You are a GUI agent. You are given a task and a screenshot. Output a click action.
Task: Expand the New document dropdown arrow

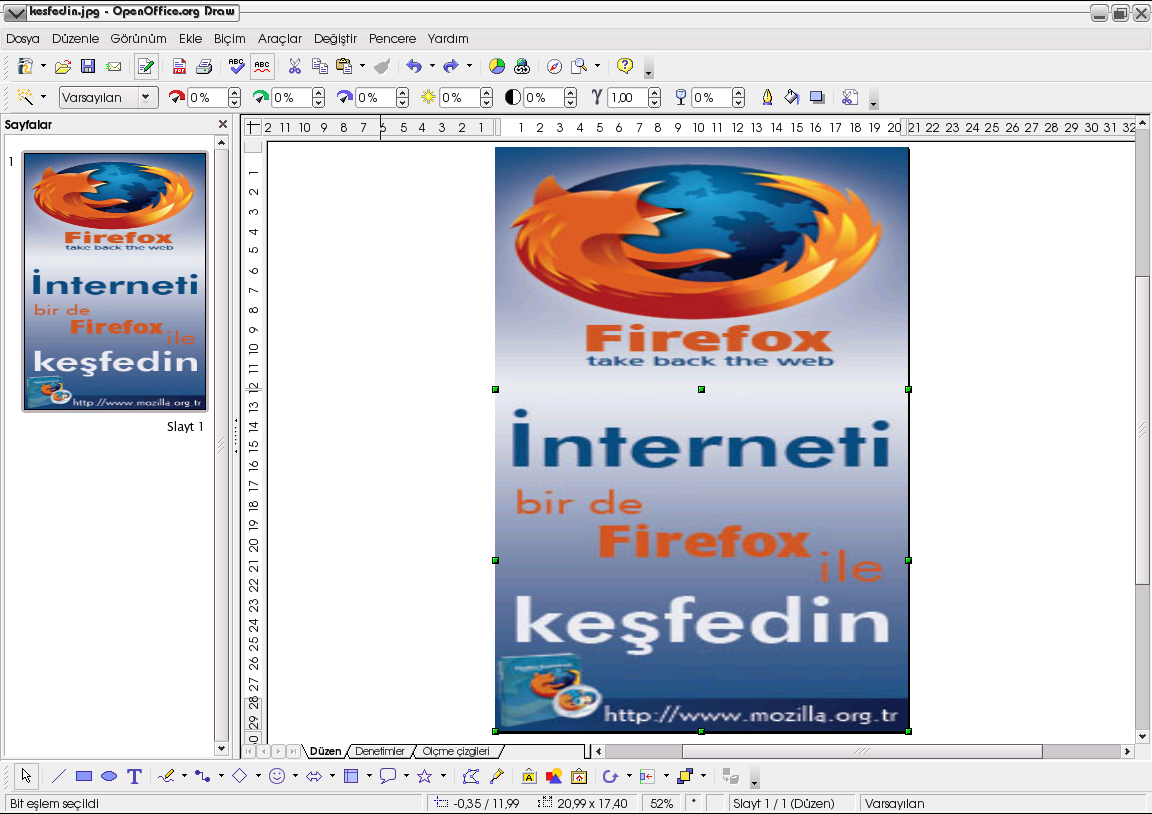point(43,66)
